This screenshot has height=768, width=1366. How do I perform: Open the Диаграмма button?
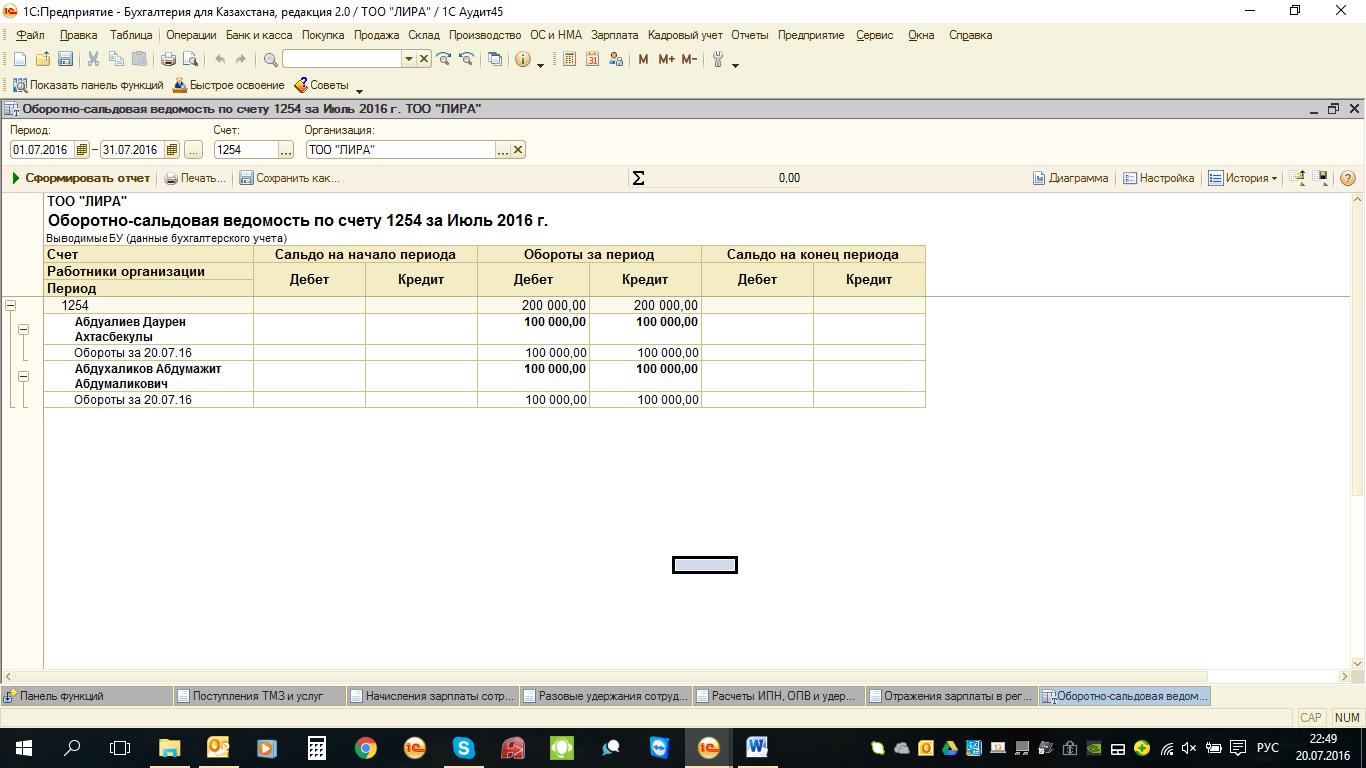1070,178
